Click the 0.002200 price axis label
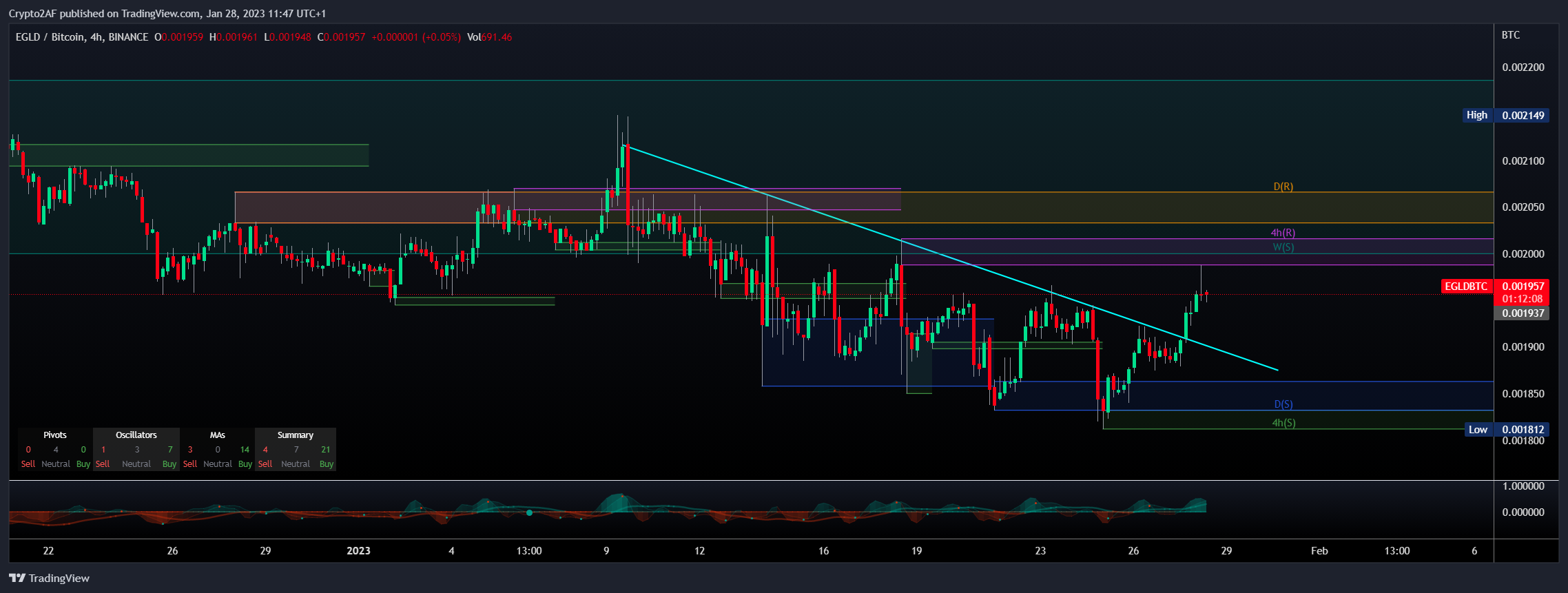This screenshot has width=1568, height=593. pos(1523,67)
